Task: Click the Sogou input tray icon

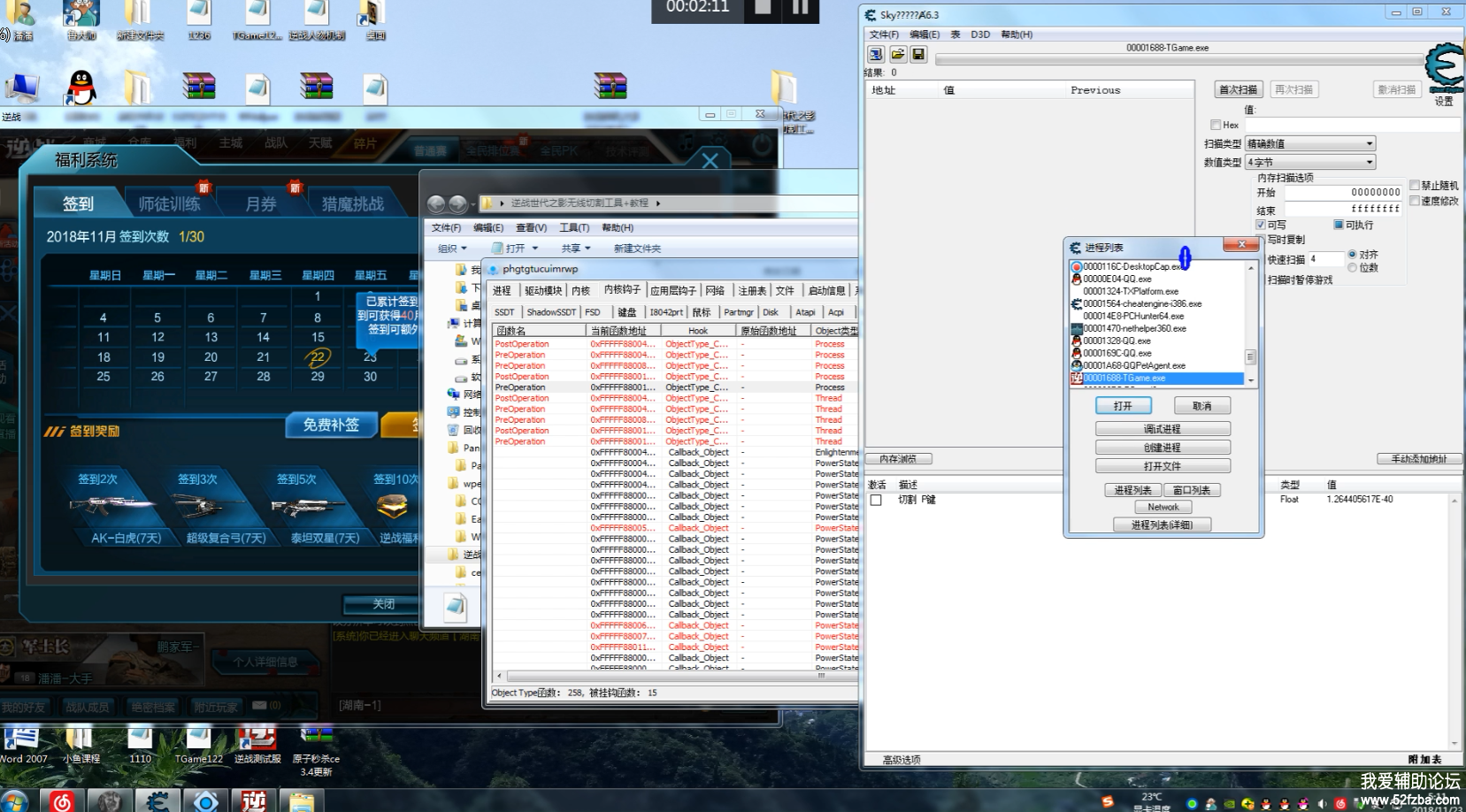Action: tap(1108, 802)
